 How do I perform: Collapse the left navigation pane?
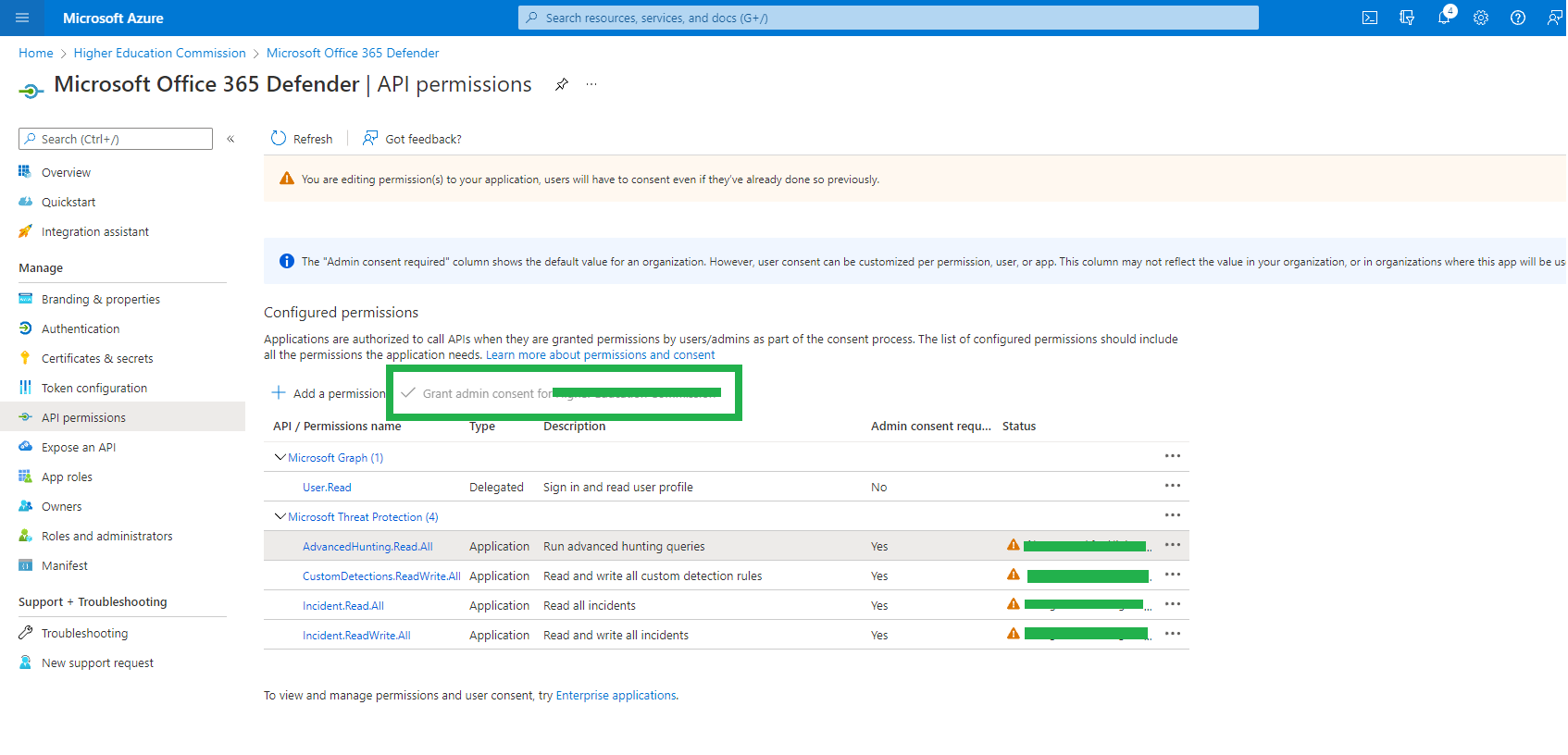230,139
